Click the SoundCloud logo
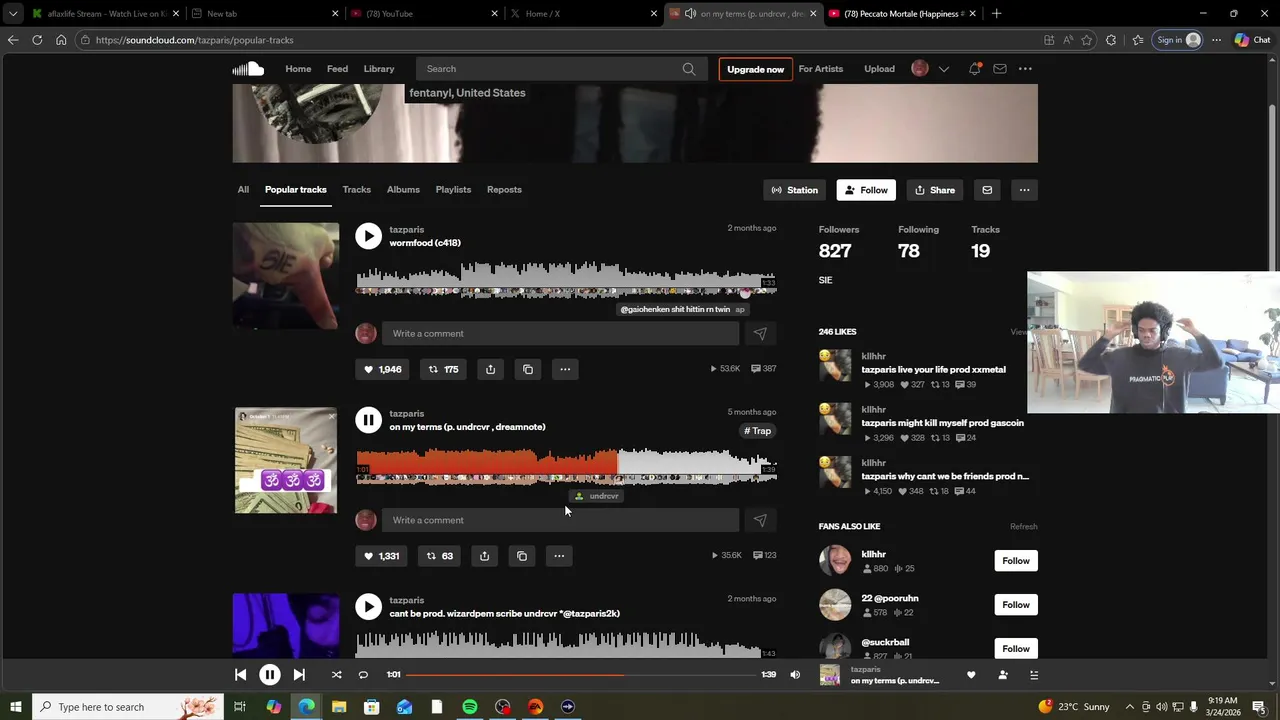 248,69
